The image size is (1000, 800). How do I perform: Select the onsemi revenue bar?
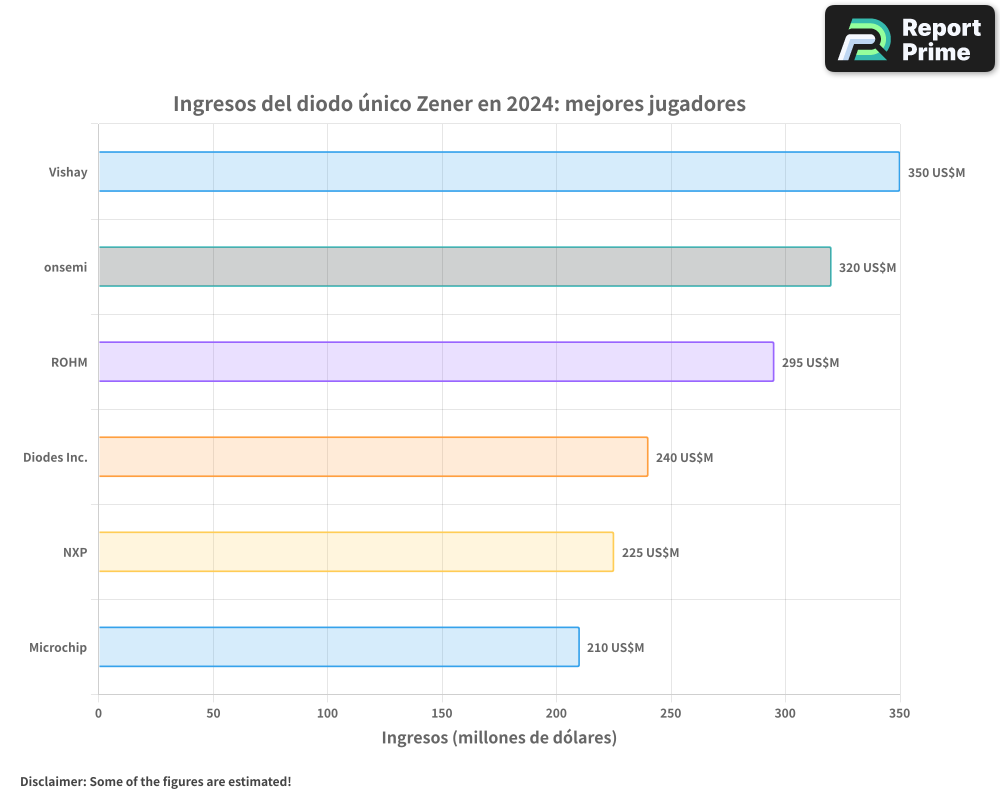click(x=463, y=267)
